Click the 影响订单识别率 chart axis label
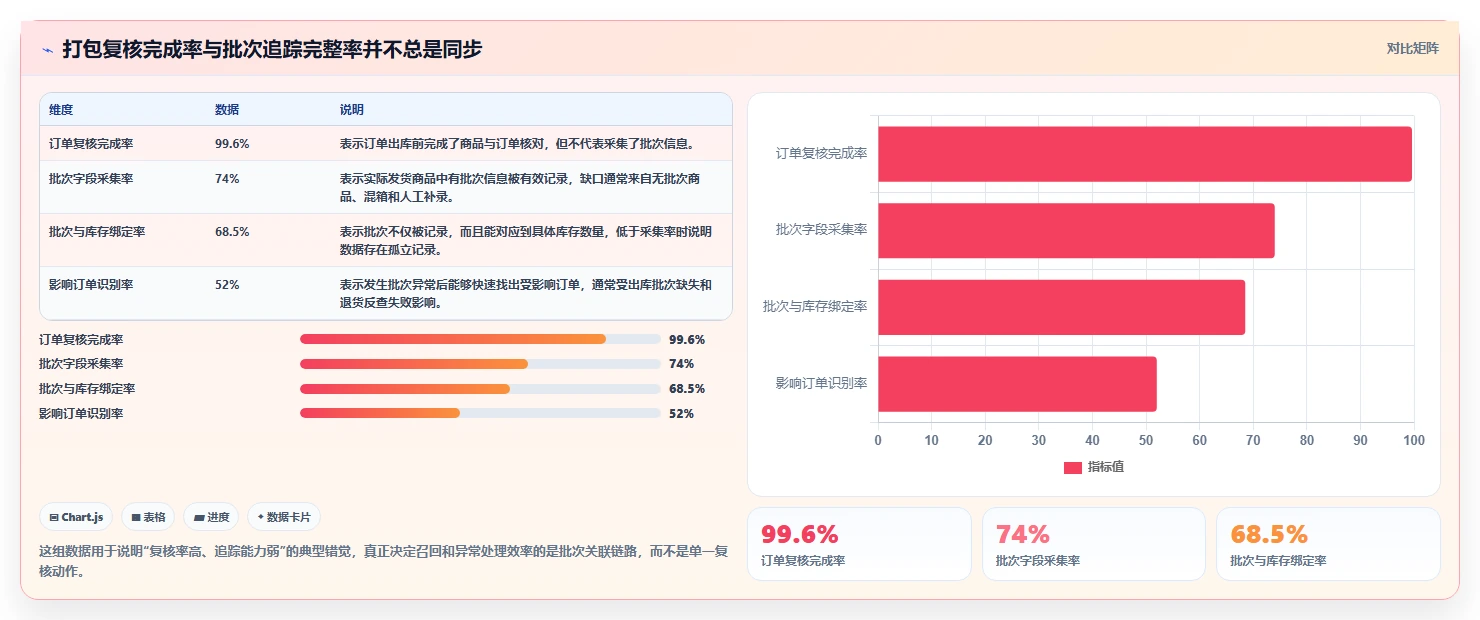The image size is (1480, 620). (821, 383)
